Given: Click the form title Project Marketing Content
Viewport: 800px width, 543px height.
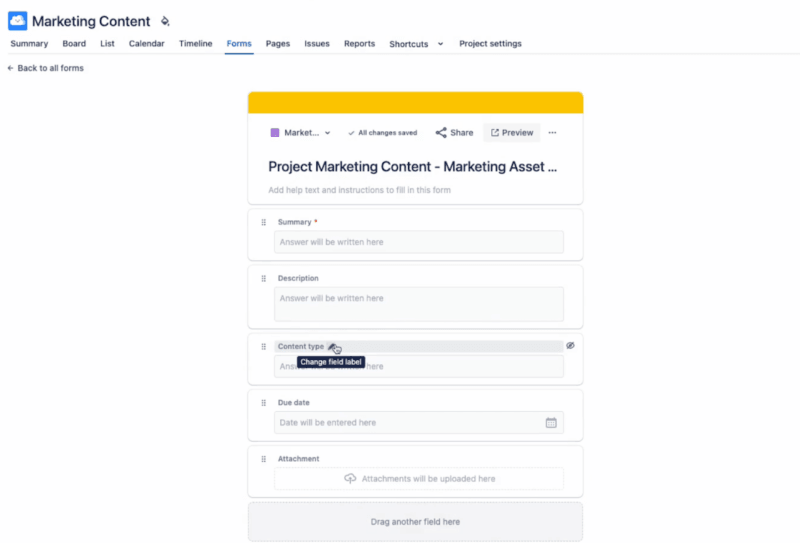Looking at the screenshot, I should point(412,167).
